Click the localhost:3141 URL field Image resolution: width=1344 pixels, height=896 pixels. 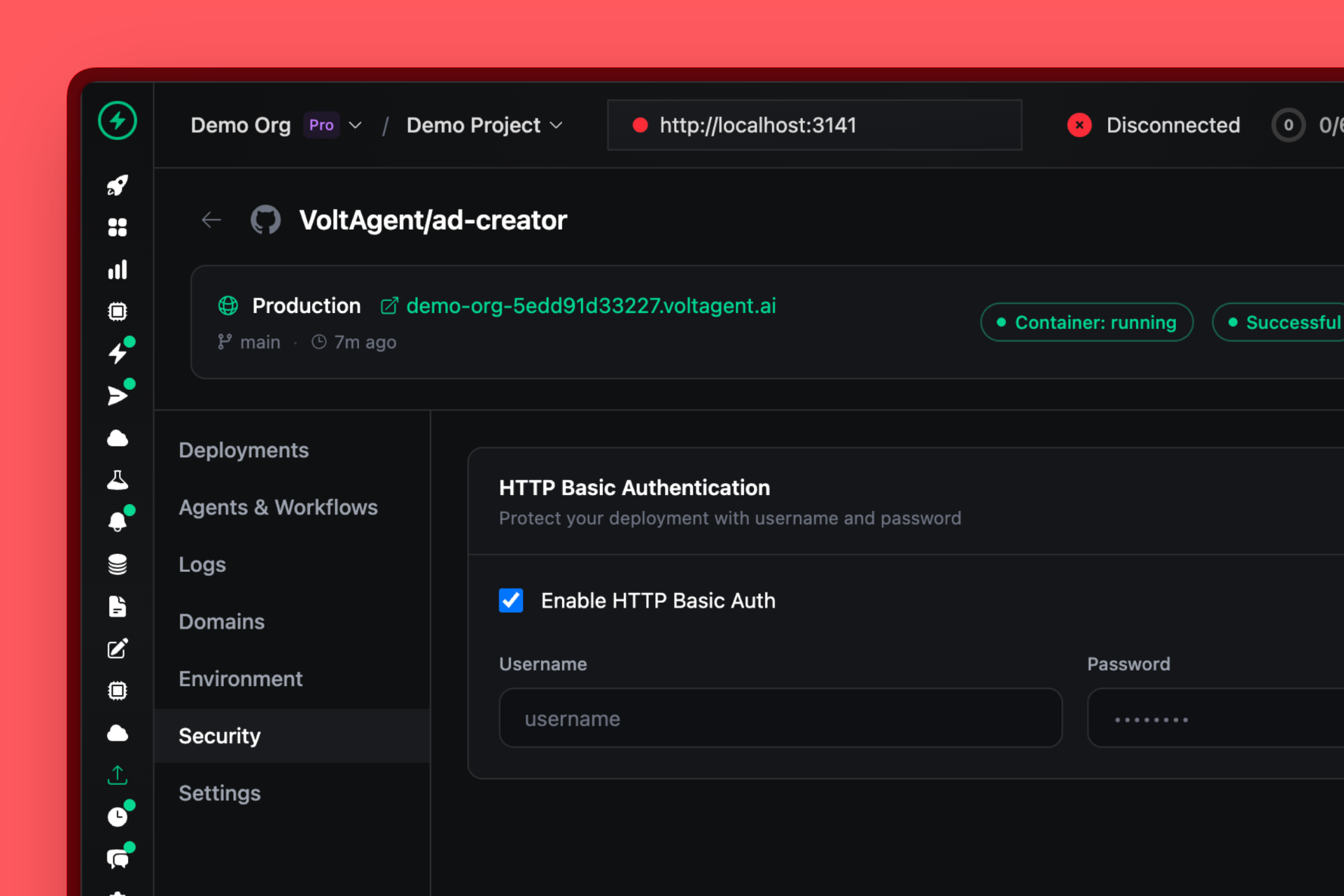point(814,125)
